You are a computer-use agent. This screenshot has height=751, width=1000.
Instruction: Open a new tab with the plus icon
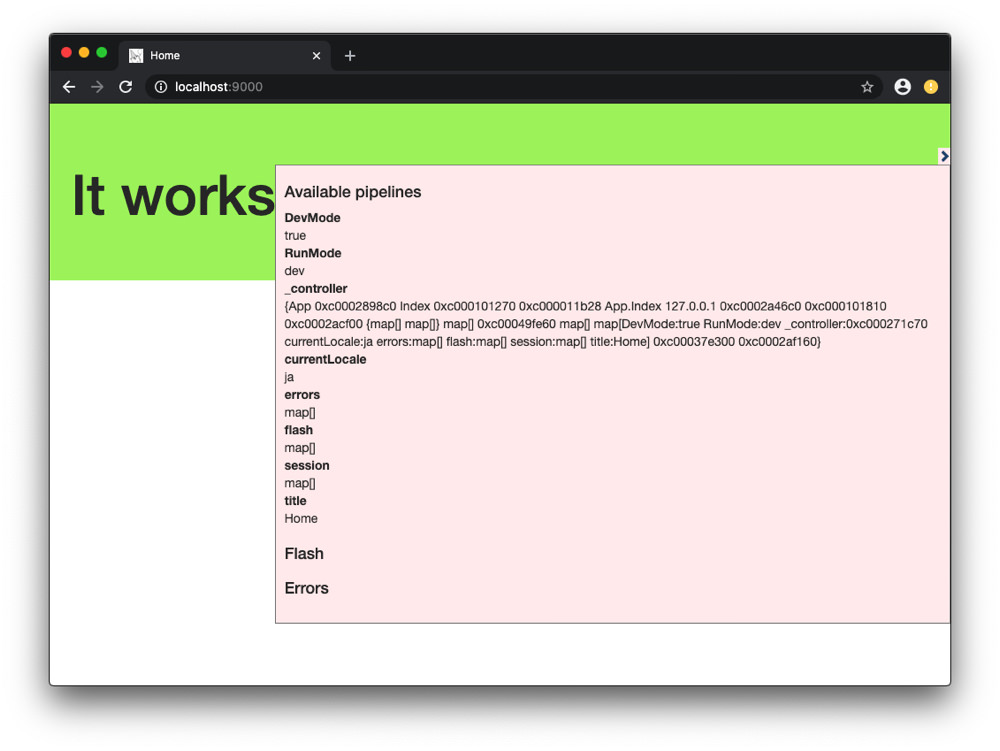(349, 55)
